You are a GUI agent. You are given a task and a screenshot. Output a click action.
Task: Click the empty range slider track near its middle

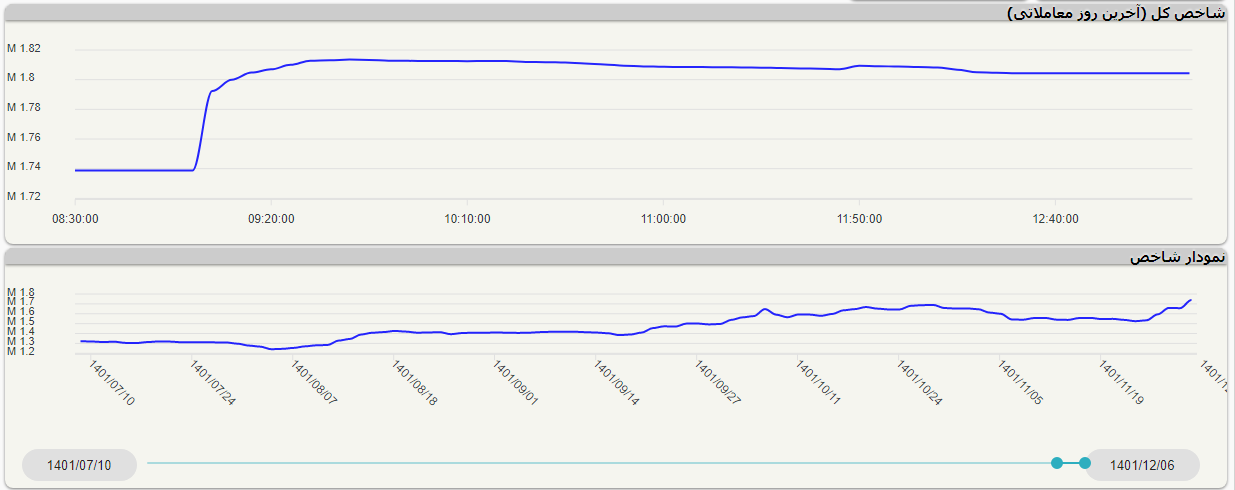(600, 463)
